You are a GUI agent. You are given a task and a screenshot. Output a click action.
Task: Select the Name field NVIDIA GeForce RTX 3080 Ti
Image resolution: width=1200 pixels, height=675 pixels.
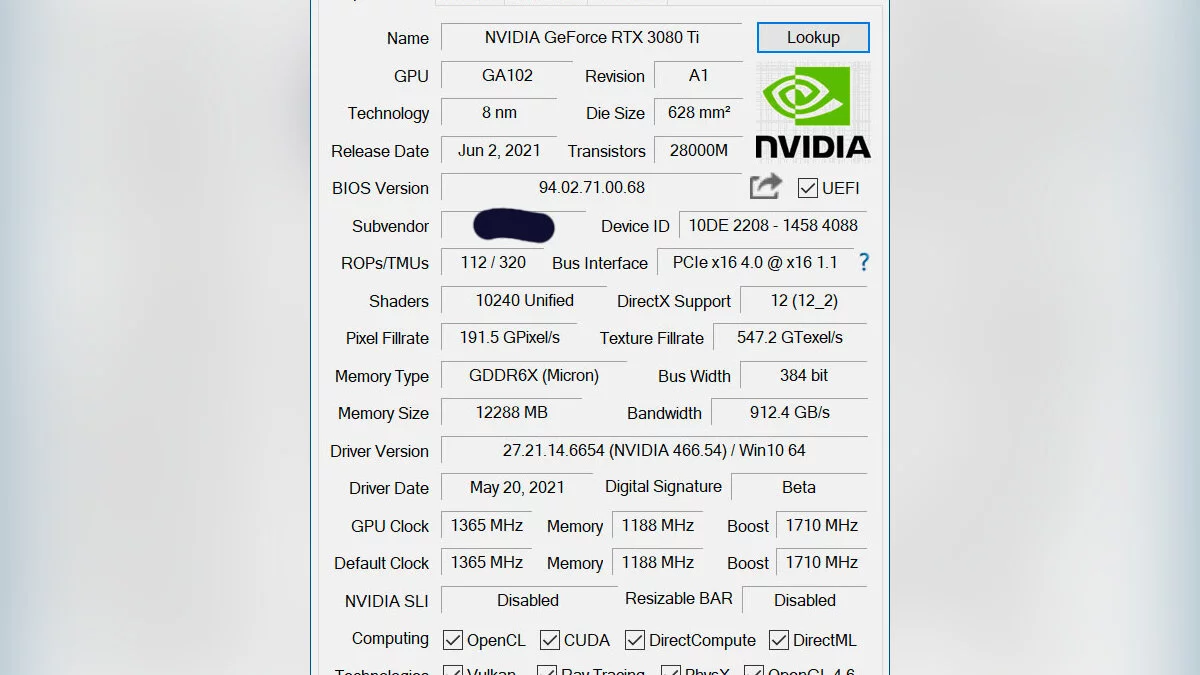(x=592, y=38)
